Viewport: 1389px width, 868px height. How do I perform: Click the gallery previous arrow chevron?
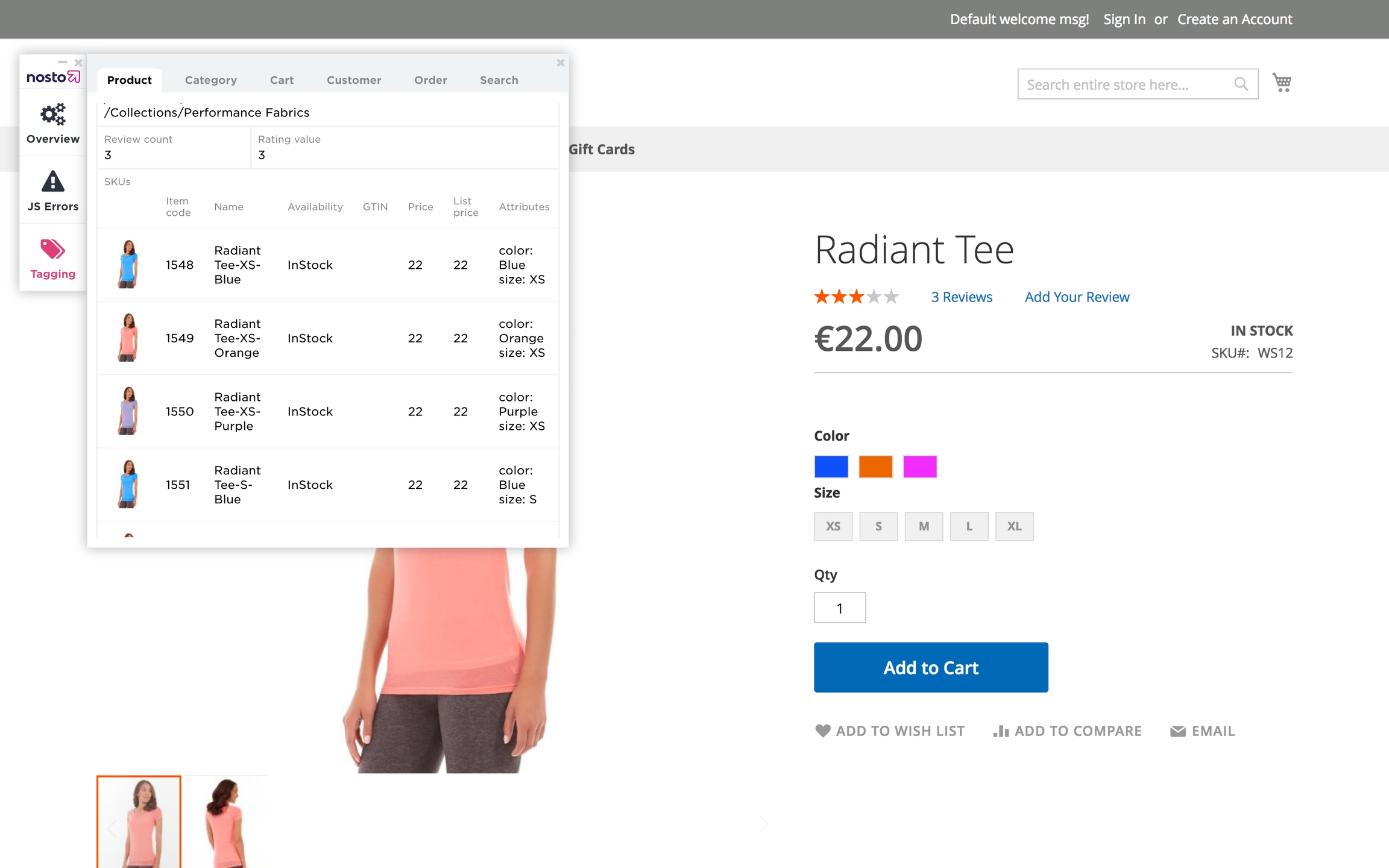[x=112, y=829]
